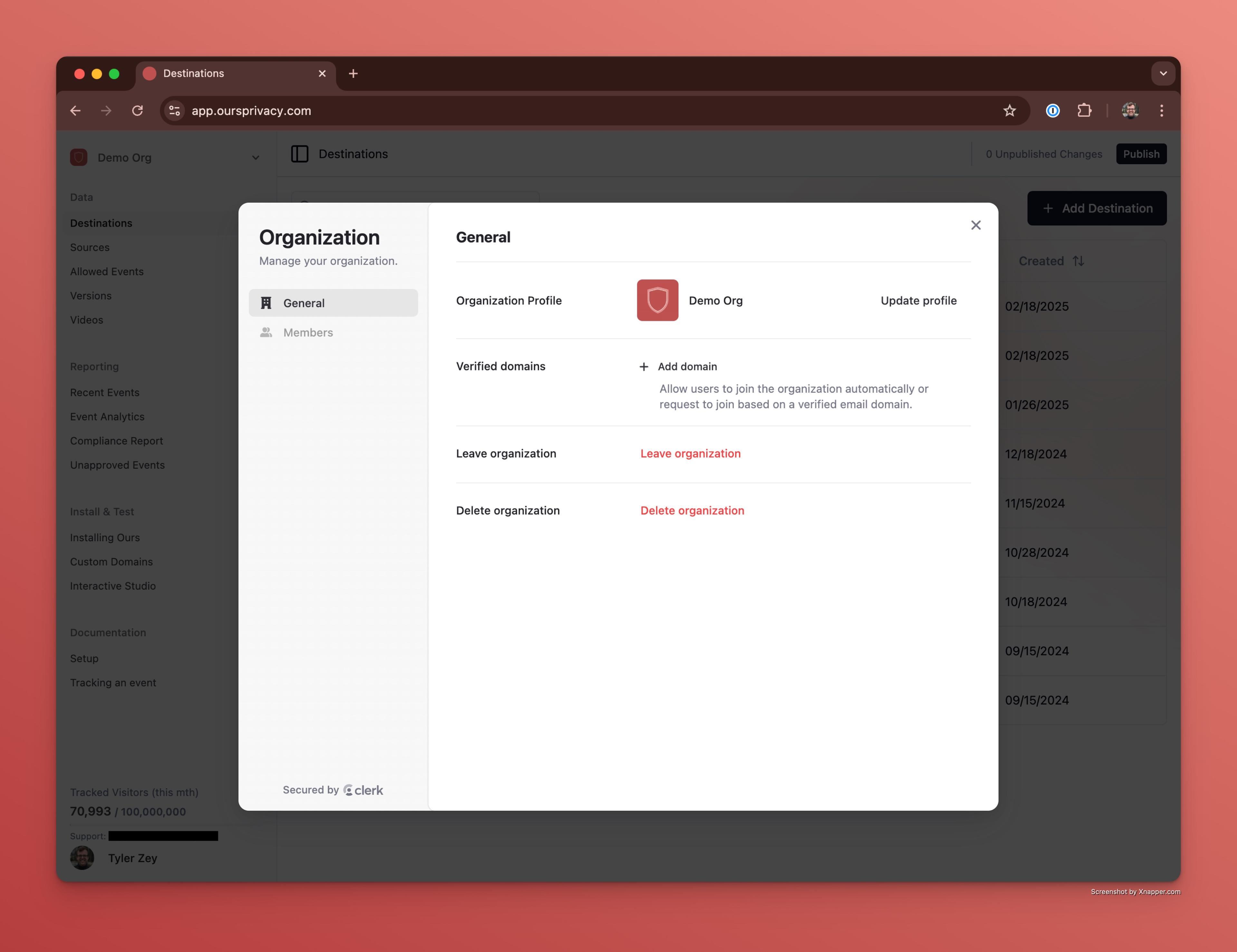Open the 1Password extension icon
The height and width of the screenshot is (952, 1237).
pos(1052,111)
